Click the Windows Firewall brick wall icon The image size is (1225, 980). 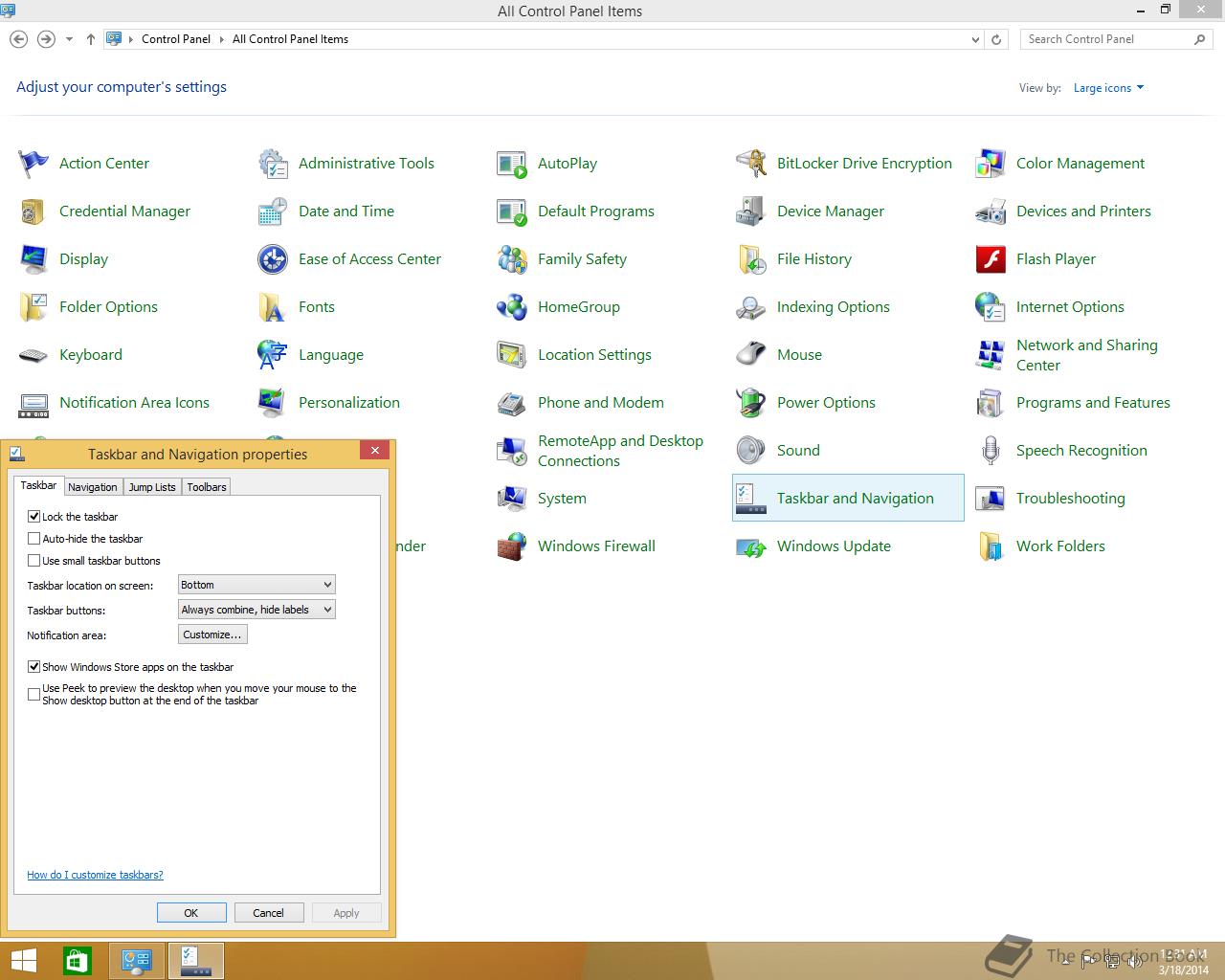pyautogui.click(x=512, y=546)
